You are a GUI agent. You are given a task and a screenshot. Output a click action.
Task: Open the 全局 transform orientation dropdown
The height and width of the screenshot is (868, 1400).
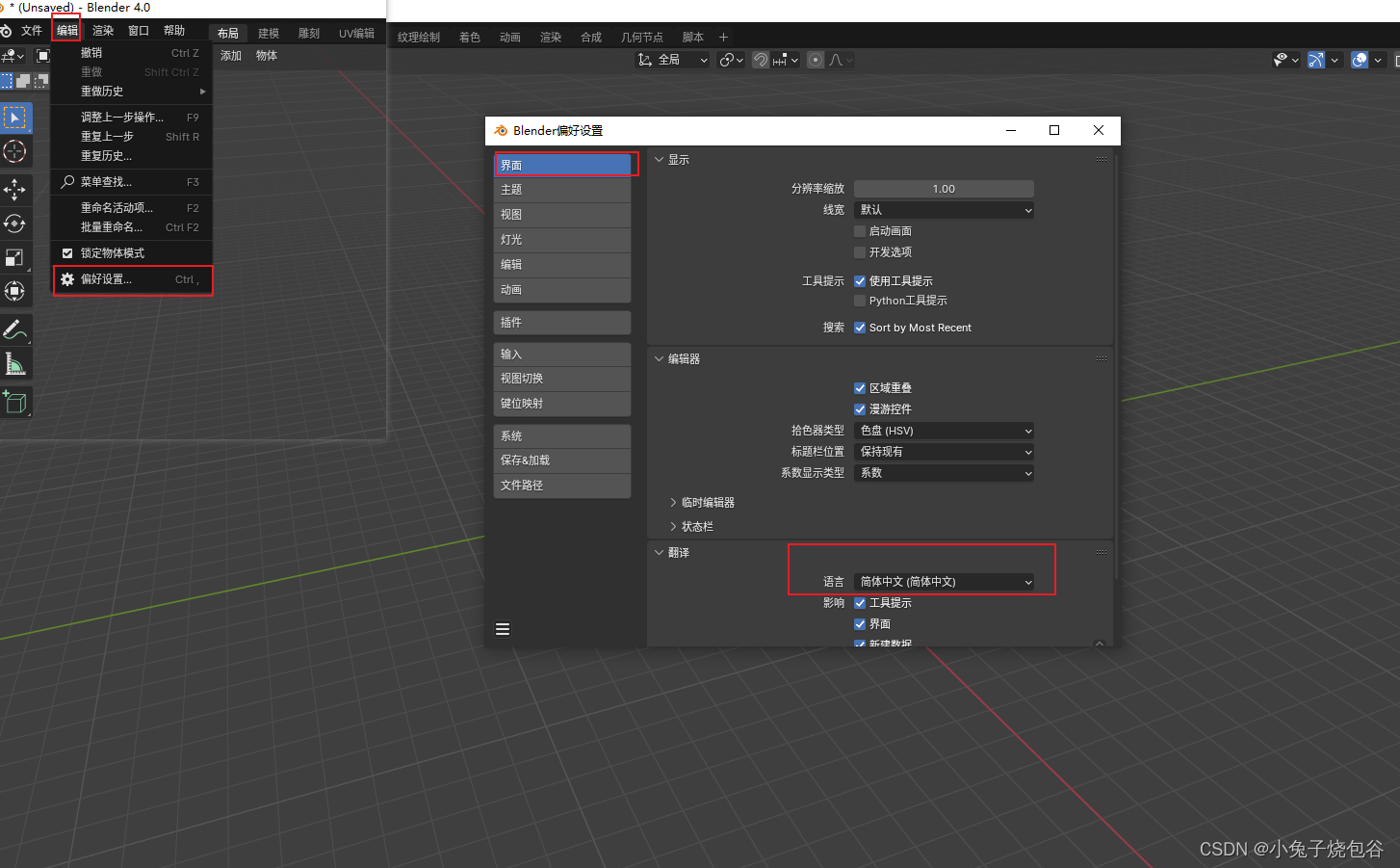672,60
